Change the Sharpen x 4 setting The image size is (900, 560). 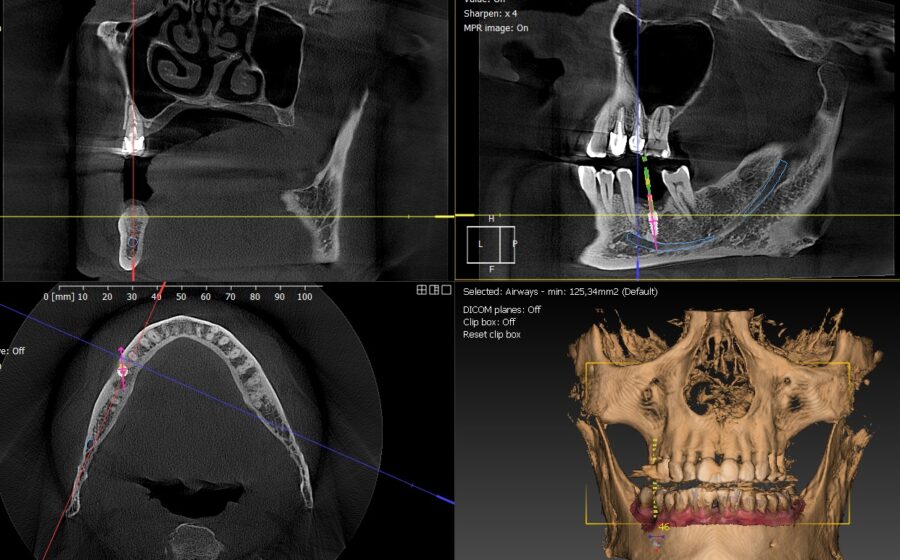coord(490,13)
